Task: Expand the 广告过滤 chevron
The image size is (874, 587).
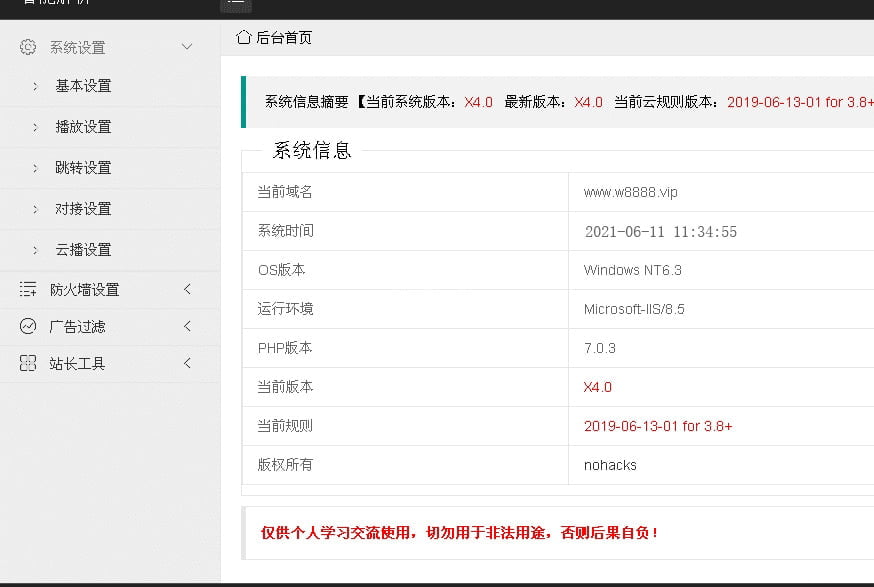Action: pyautogui.click(x=187, y=326)
